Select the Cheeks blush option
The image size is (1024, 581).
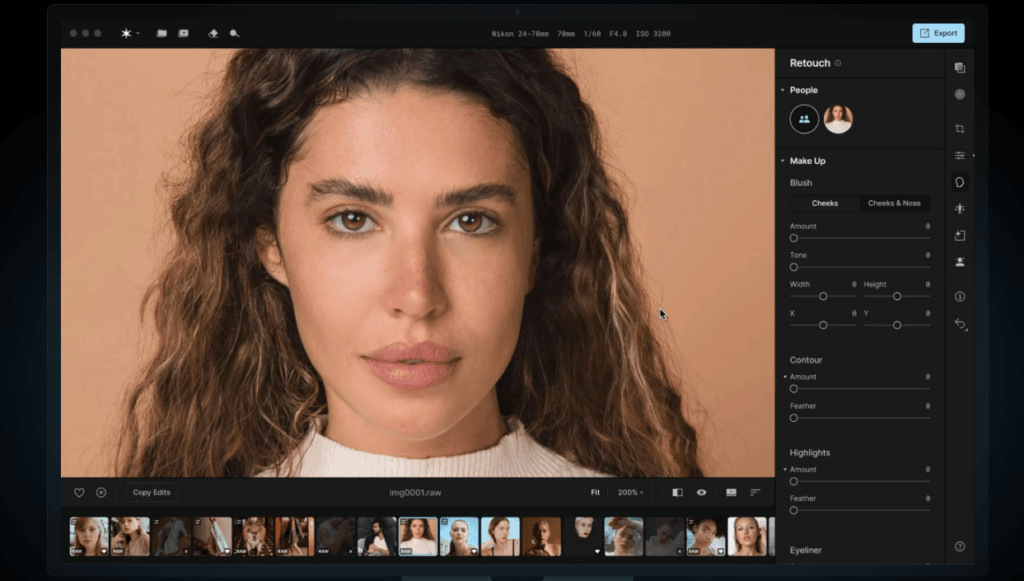[825, 203]
